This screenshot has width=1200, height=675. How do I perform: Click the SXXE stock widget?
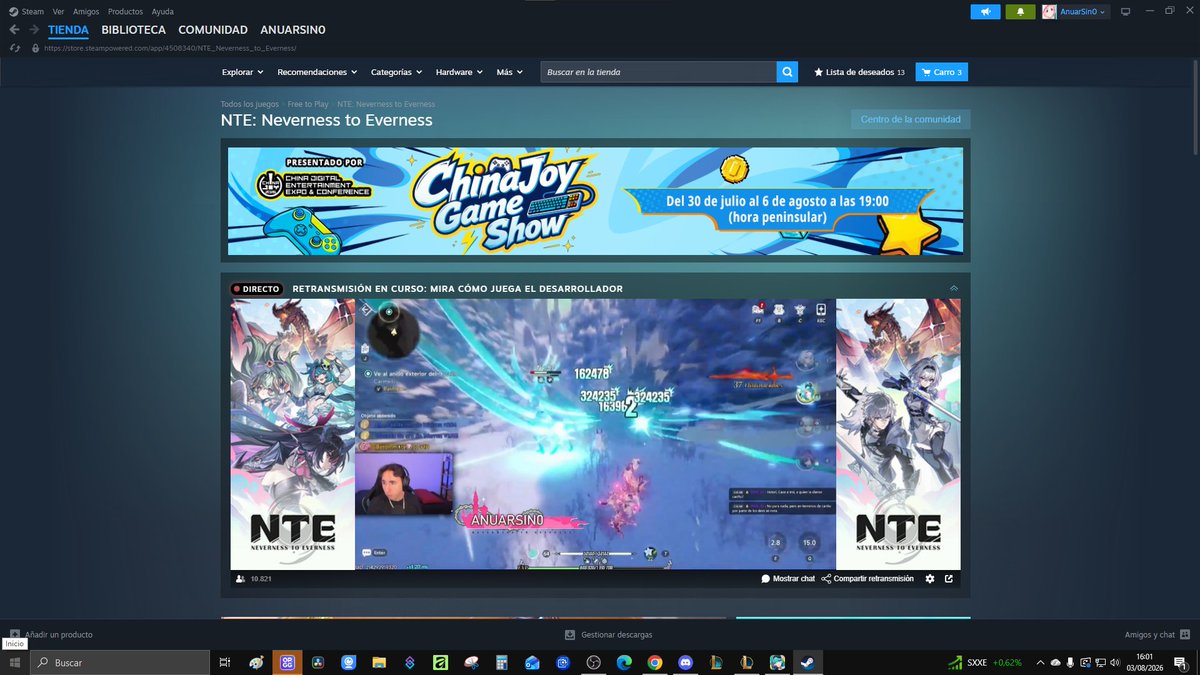[985, 662]
